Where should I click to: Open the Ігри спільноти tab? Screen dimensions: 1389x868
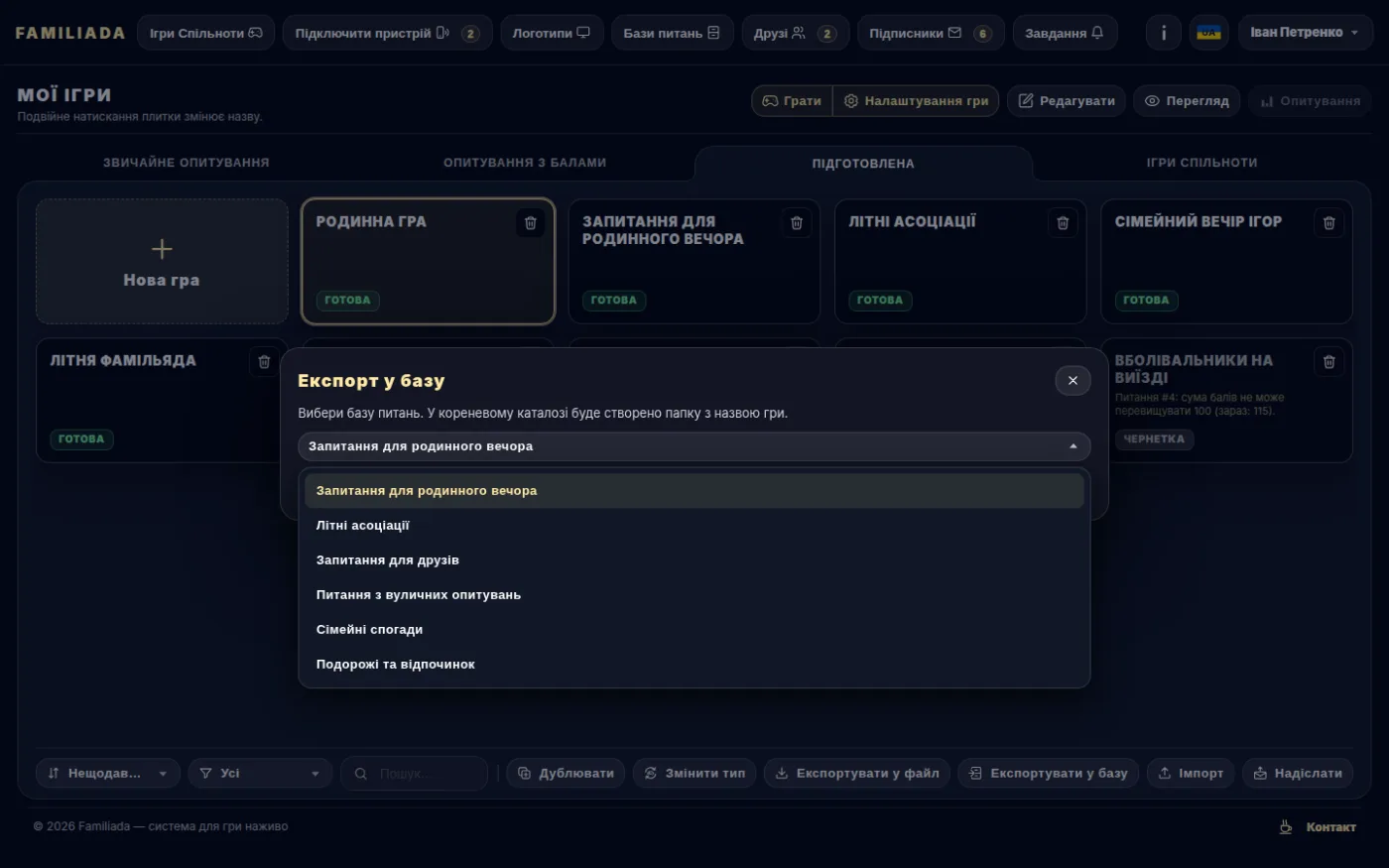coord(1201,163)
